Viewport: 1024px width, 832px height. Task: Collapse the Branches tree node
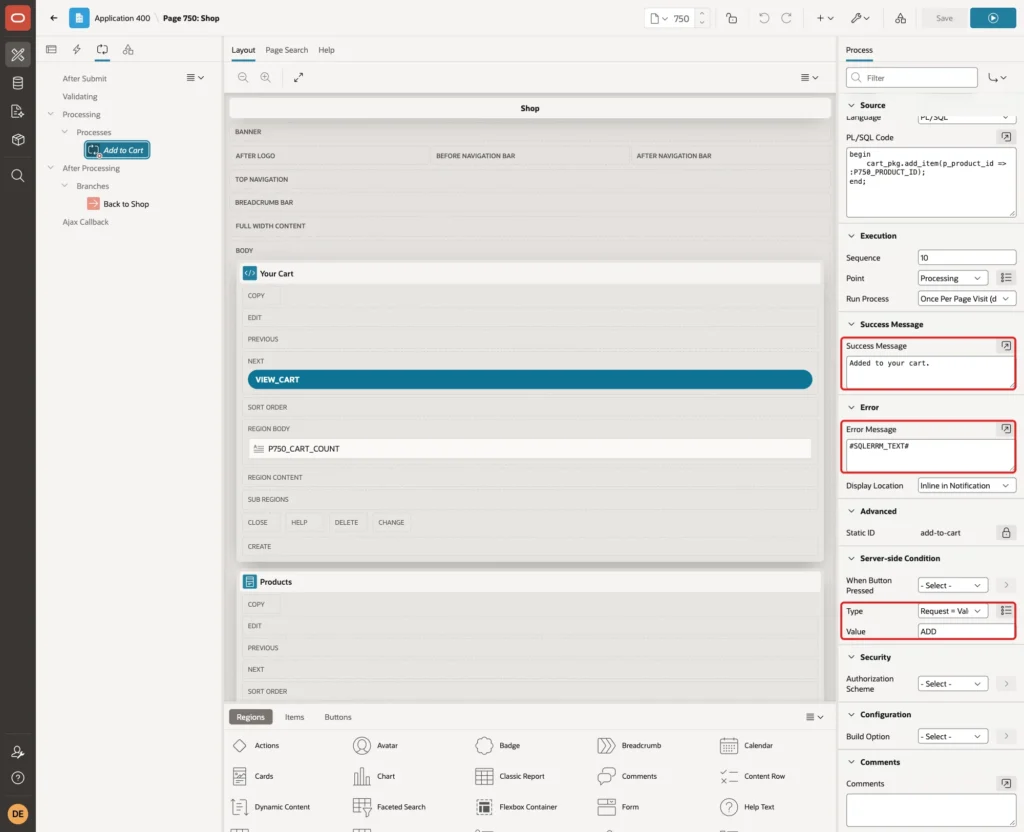64,185
